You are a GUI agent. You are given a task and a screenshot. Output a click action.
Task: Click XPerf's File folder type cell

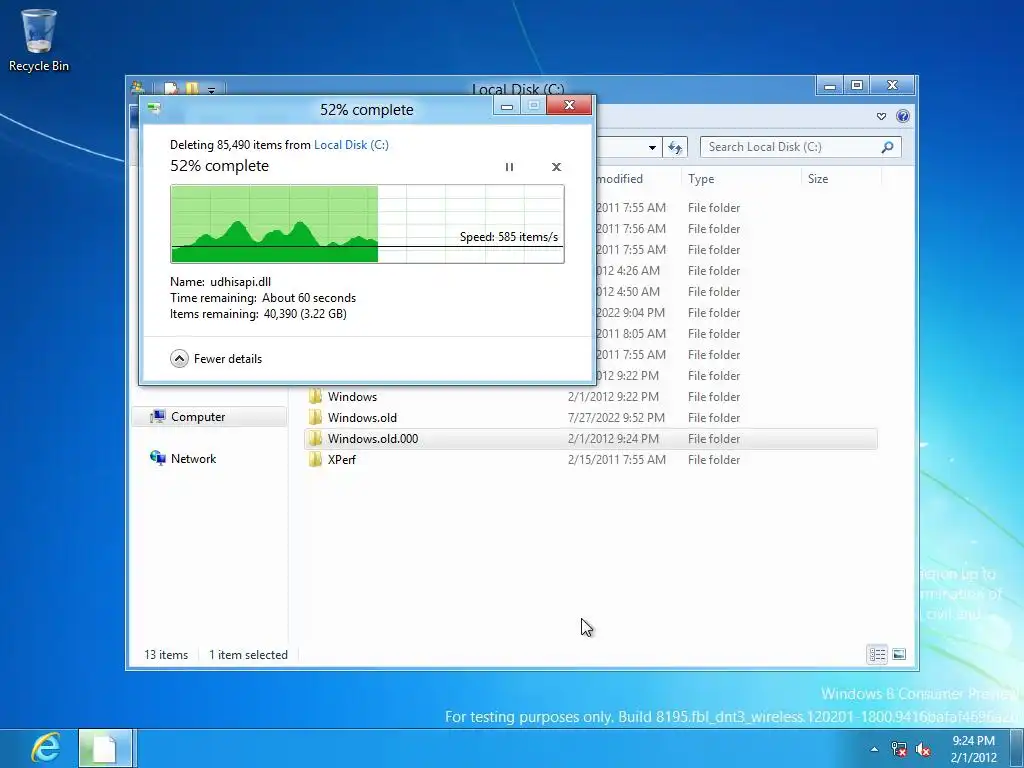click(714, 460)
